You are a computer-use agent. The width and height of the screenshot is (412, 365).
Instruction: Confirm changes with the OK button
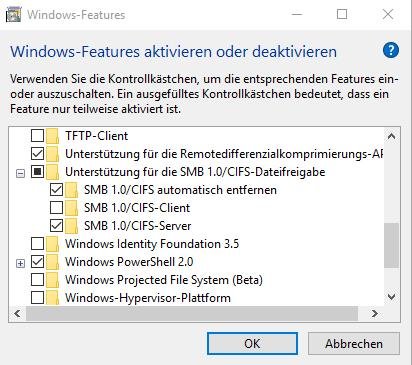pyautogui.click(x=252, y=344)
